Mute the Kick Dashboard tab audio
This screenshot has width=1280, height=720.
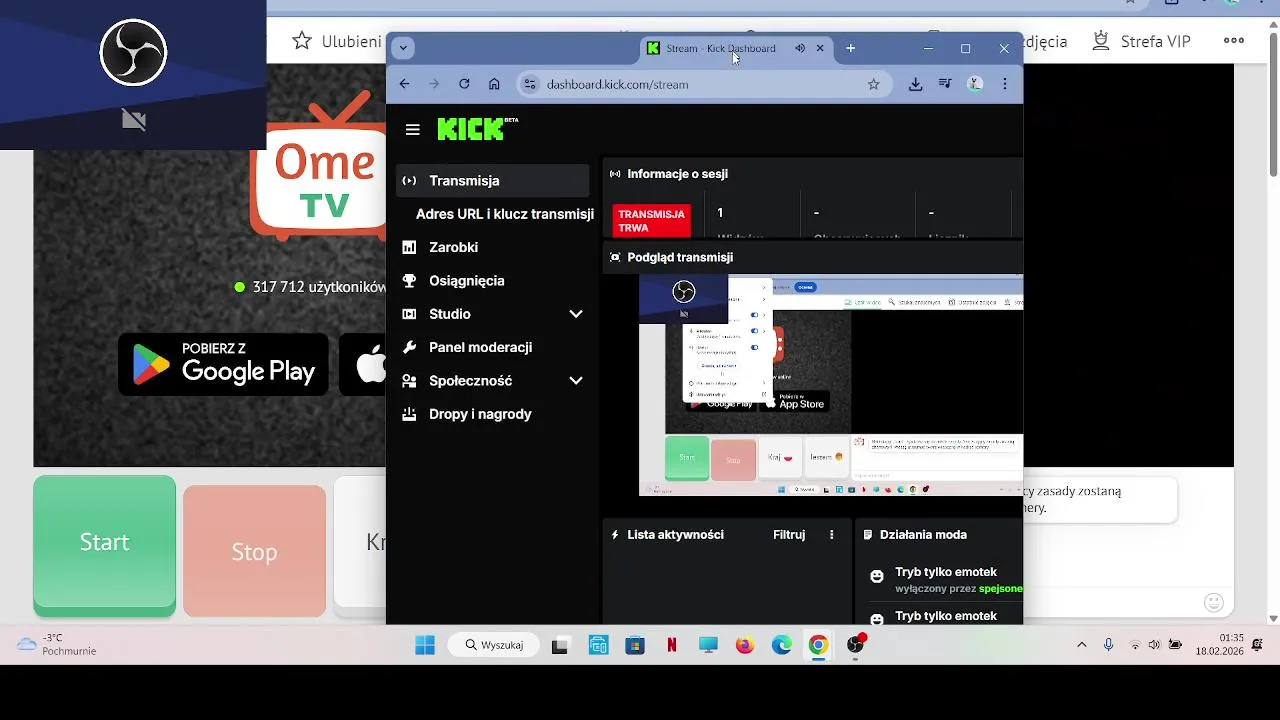(x=800, y=48)
